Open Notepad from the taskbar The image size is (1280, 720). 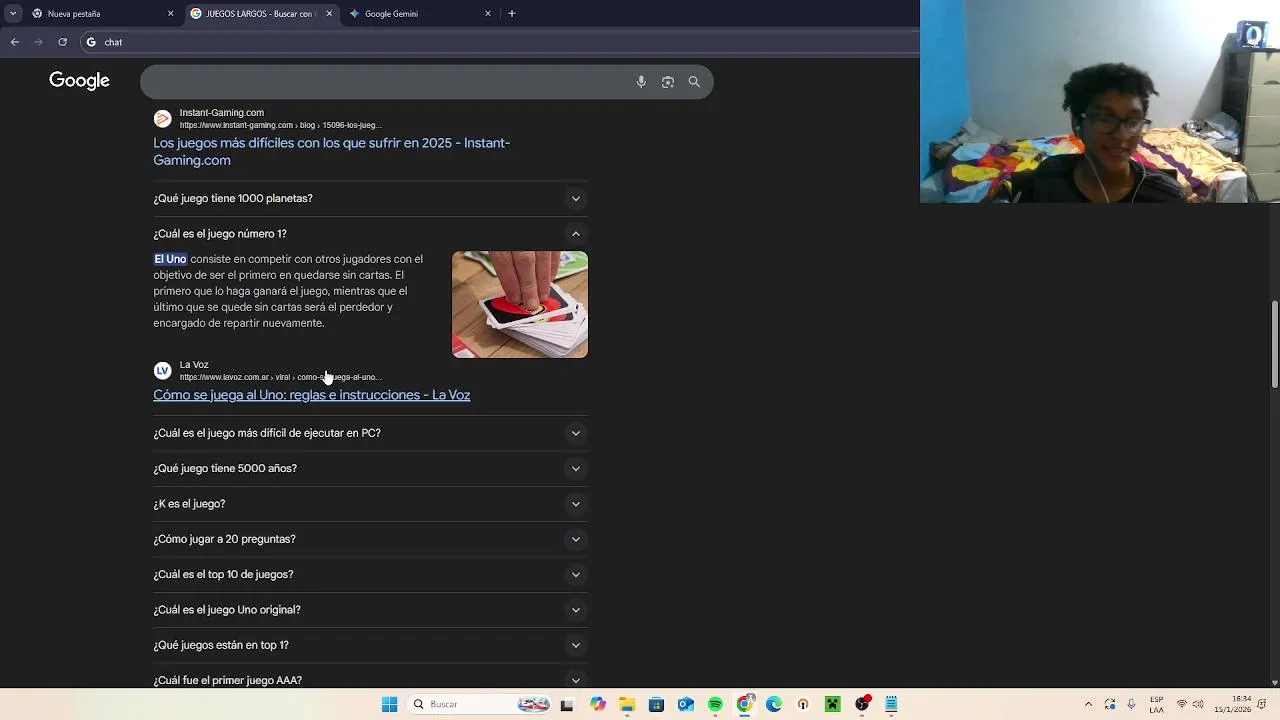pos(891,704)
